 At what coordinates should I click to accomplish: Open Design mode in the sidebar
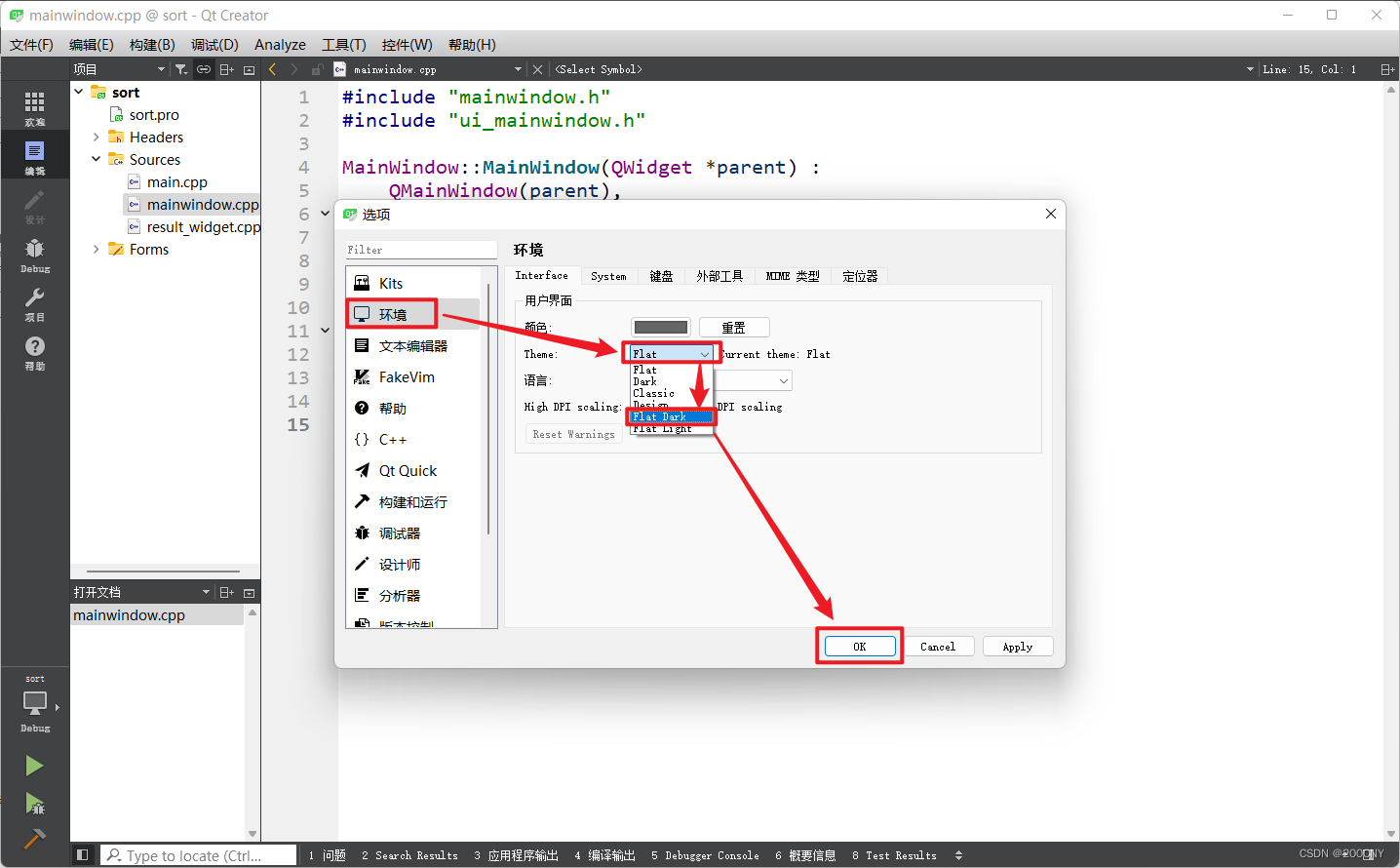(34, 205)
